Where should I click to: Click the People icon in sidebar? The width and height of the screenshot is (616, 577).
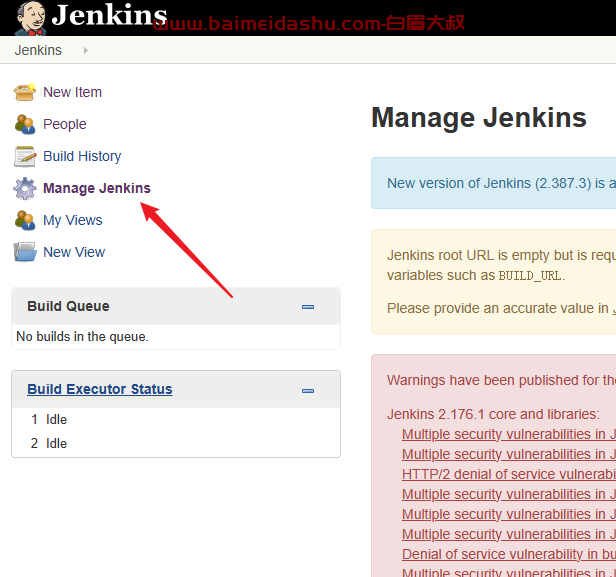(25, 124)
